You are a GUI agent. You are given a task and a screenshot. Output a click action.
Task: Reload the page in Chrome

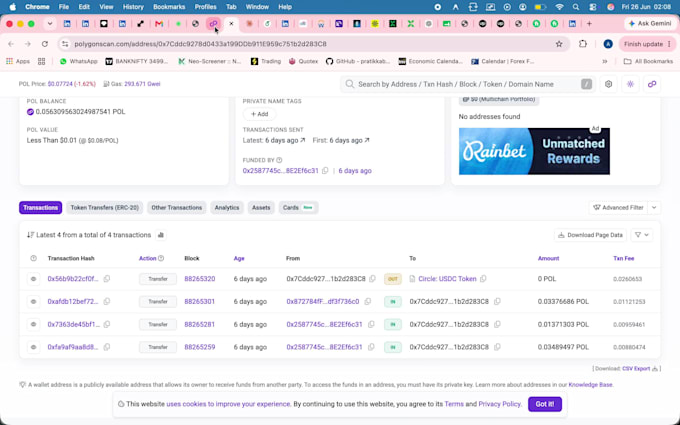(x=45, y=44)
